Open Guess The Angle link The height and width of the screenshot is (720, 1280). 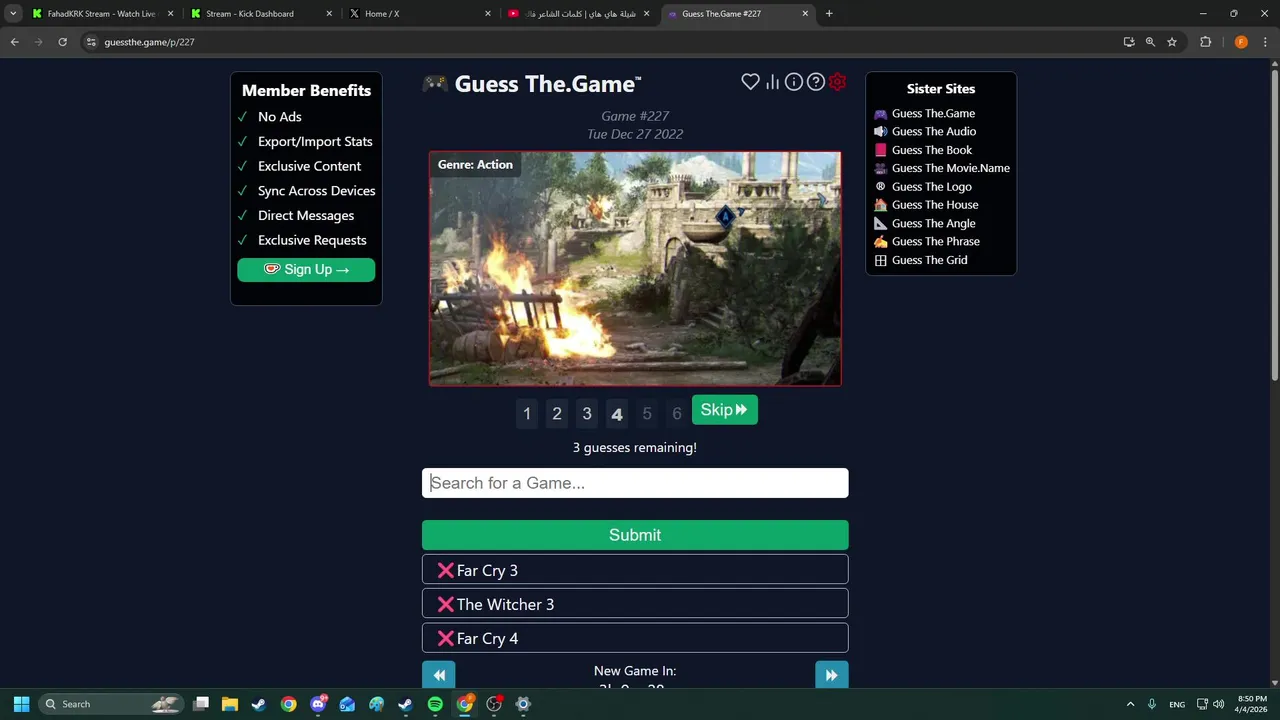(934, 223)
